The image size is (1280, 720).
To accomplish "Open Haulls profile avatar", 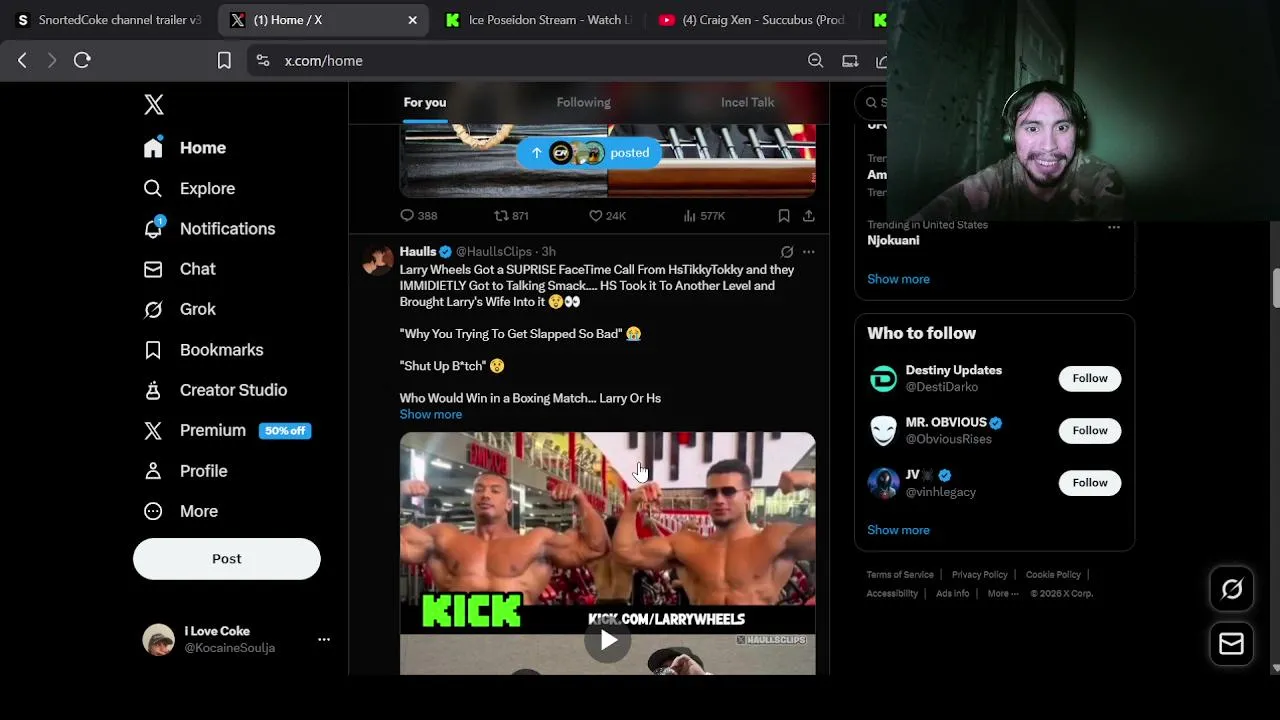I will 378,260.
